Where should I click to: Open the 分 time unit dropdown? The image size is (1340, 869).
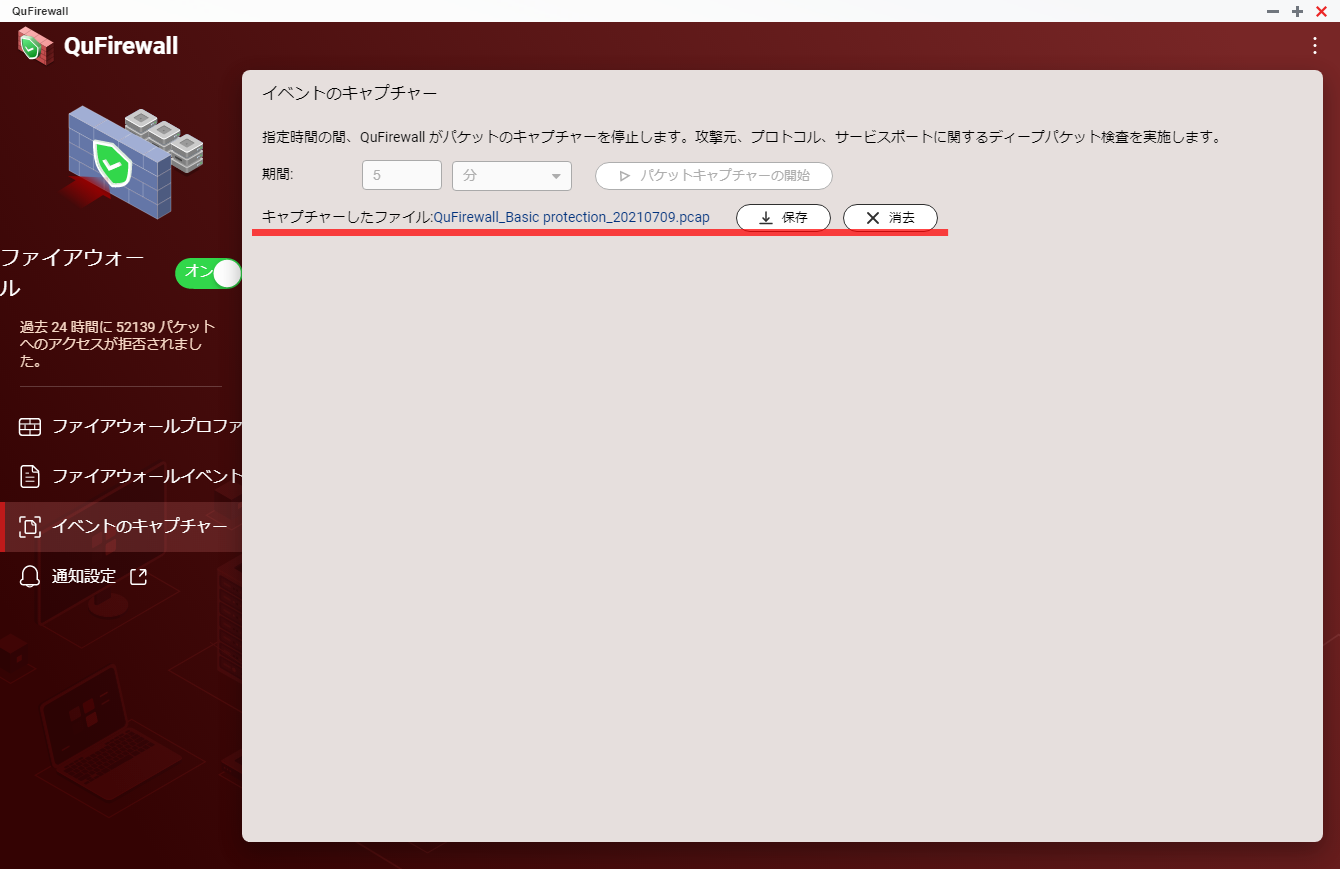[512, 176]
